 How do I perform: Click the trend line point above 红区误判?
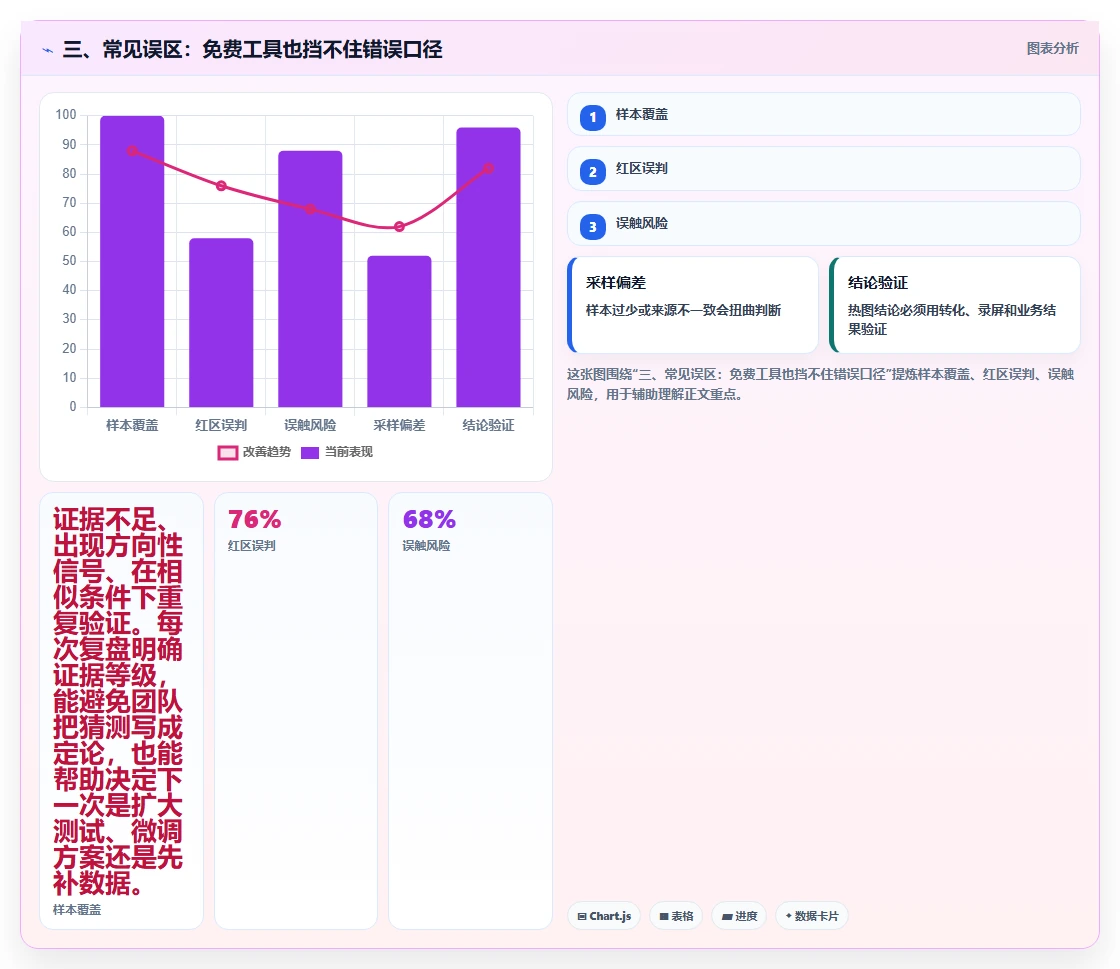pyautogui.click(x=221, y=186)
